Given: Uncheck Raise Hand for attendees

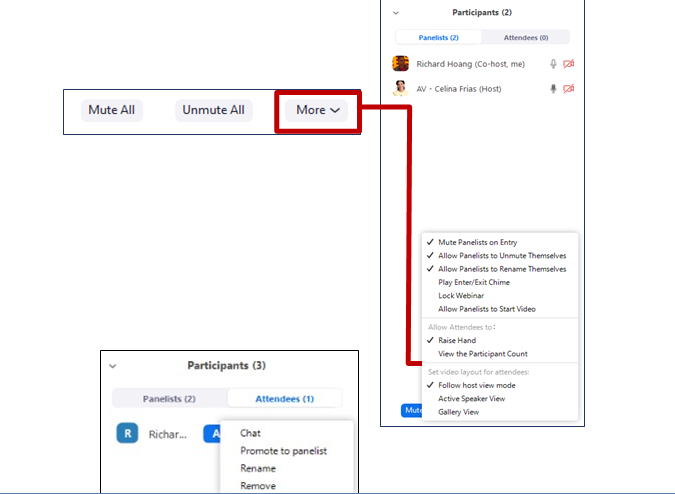Looking at the screenshot, I should (x=456, y=341).
